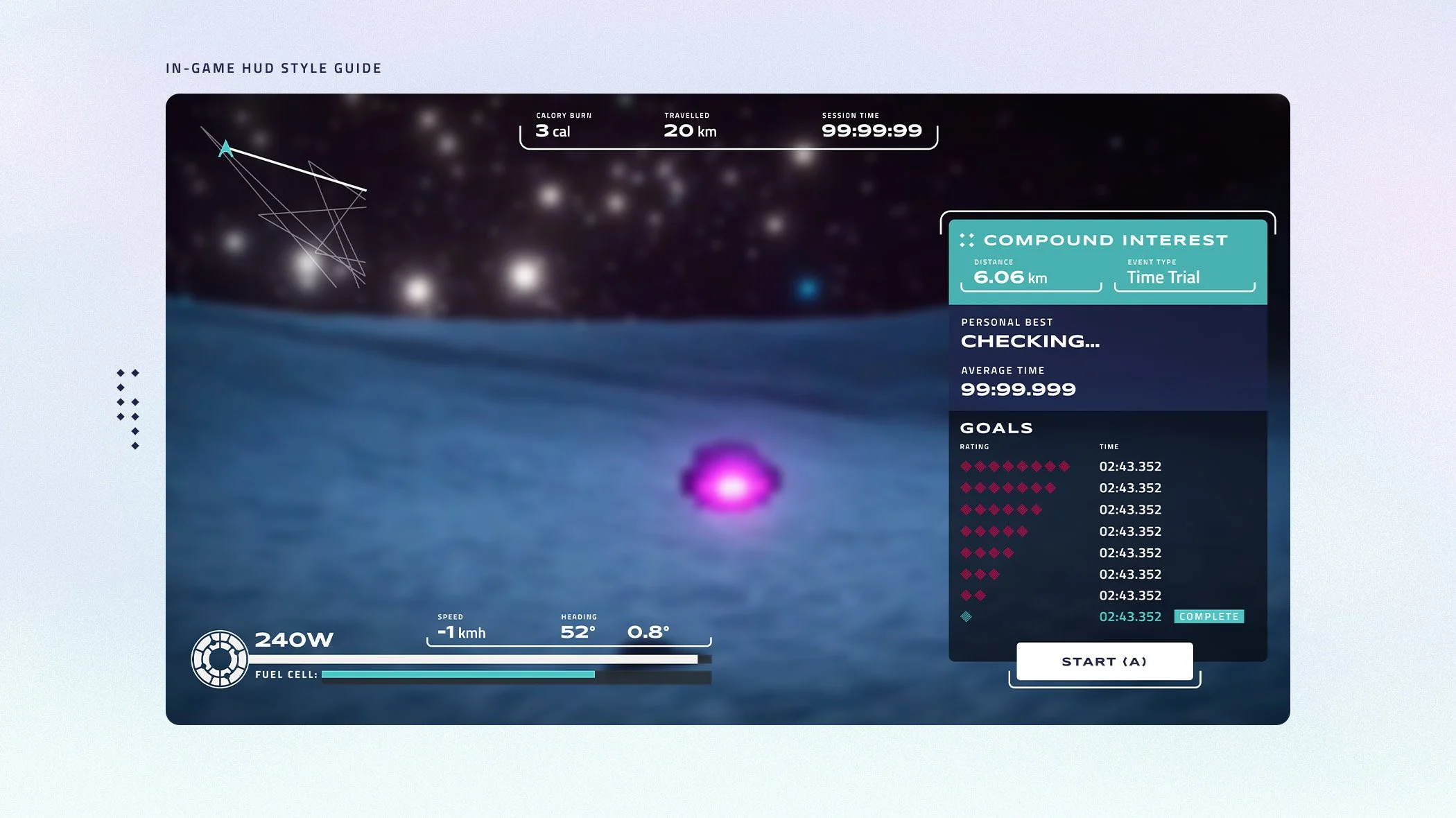This screenshot has width=1456, height=818.
Task: Select the Time Trial event type field
Action: [x=1163, y=277]
